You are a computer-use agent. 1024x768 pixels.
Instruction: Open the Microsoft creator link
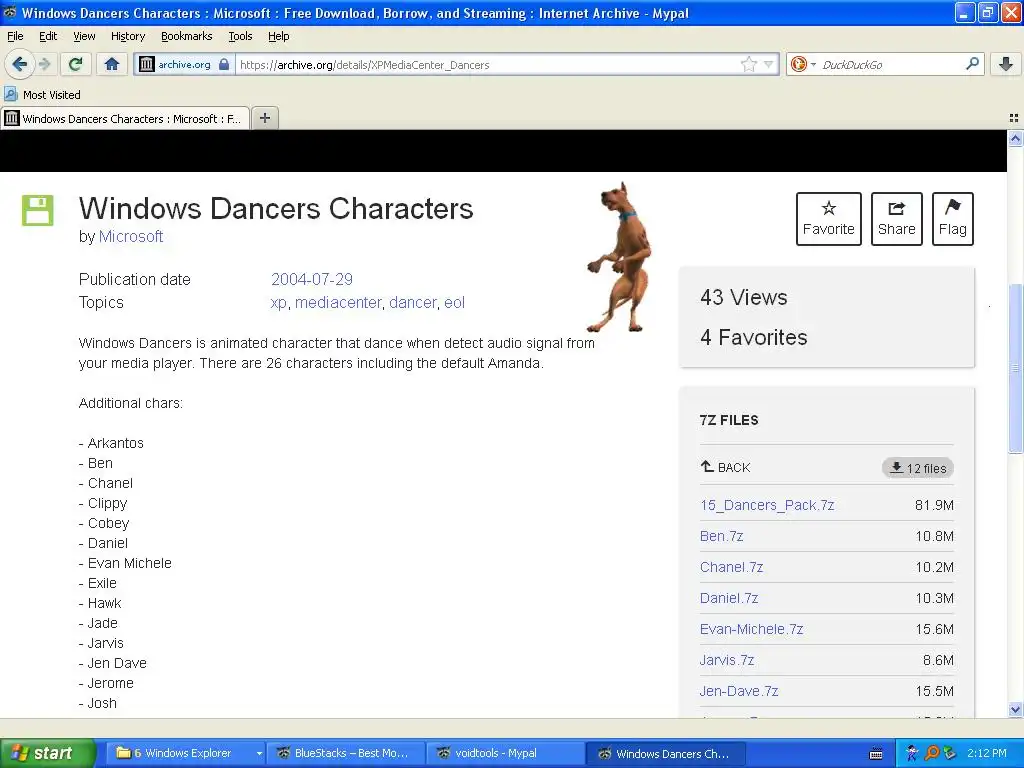point(131,236)
